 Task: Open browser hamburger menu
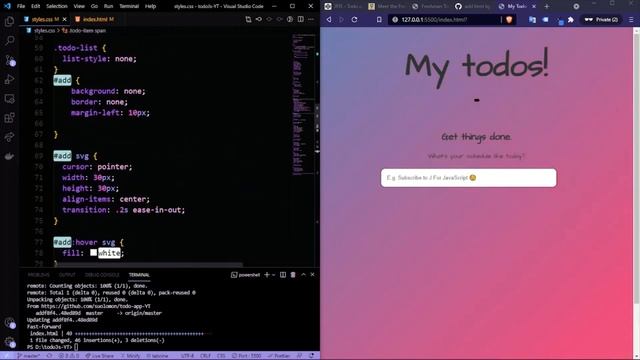pos(631,20)
